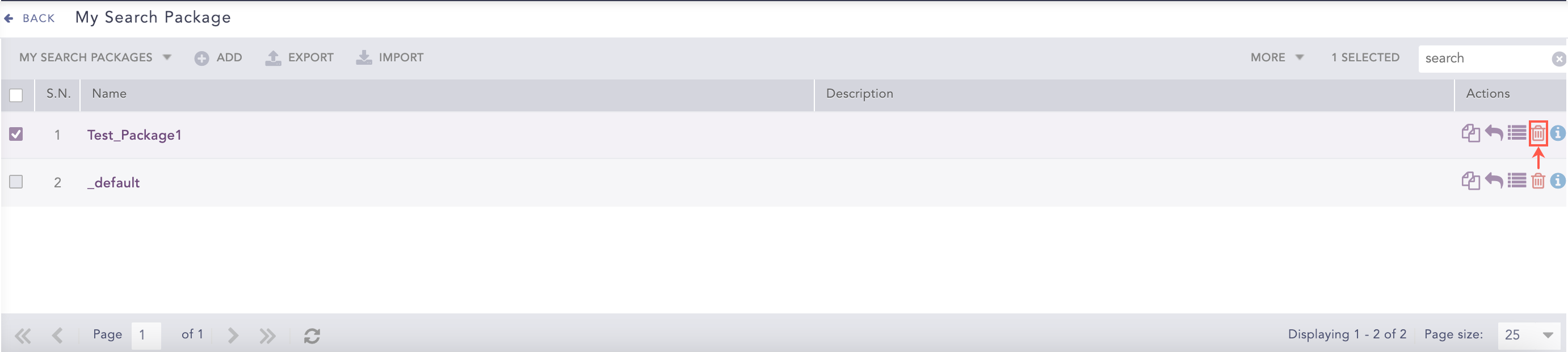Click the Add package button

click(x=218, y=57)
